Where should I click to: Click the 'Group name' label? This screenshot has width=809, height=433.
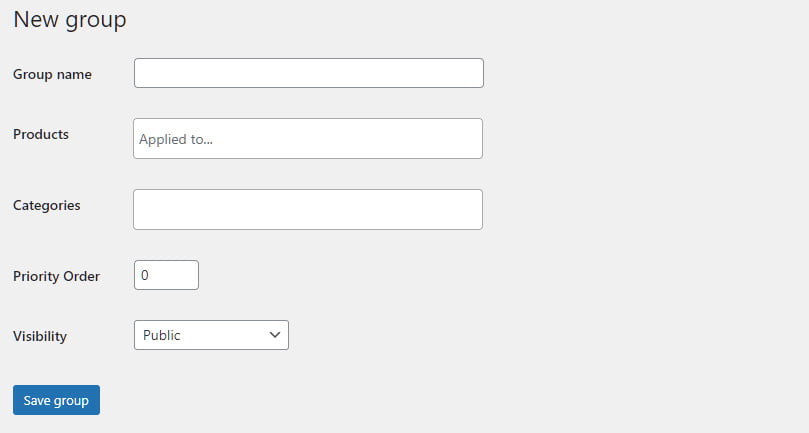click(x=52, y=74)
